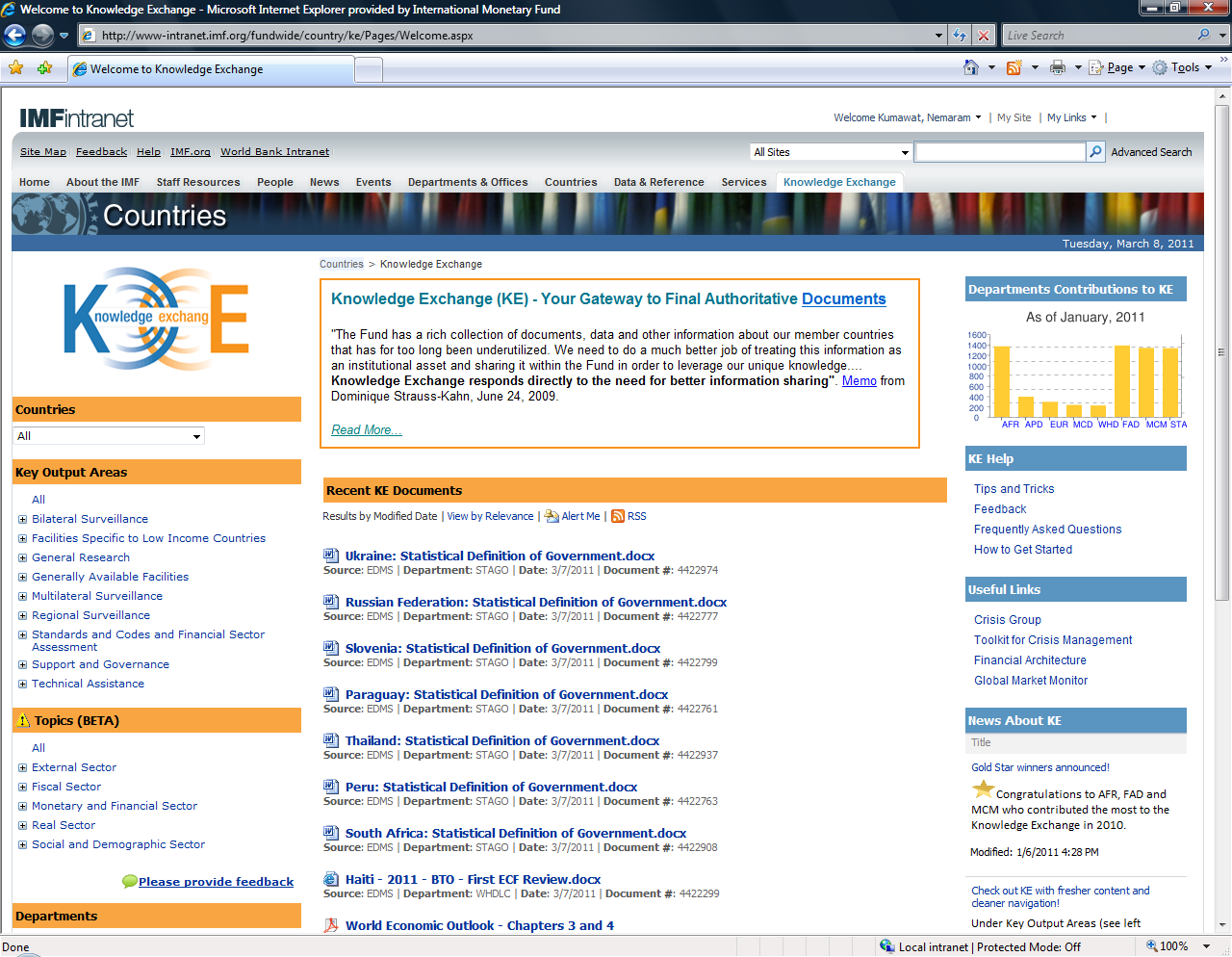Open the Toolkit for Crisis Management link

[x=1053, y=640]
